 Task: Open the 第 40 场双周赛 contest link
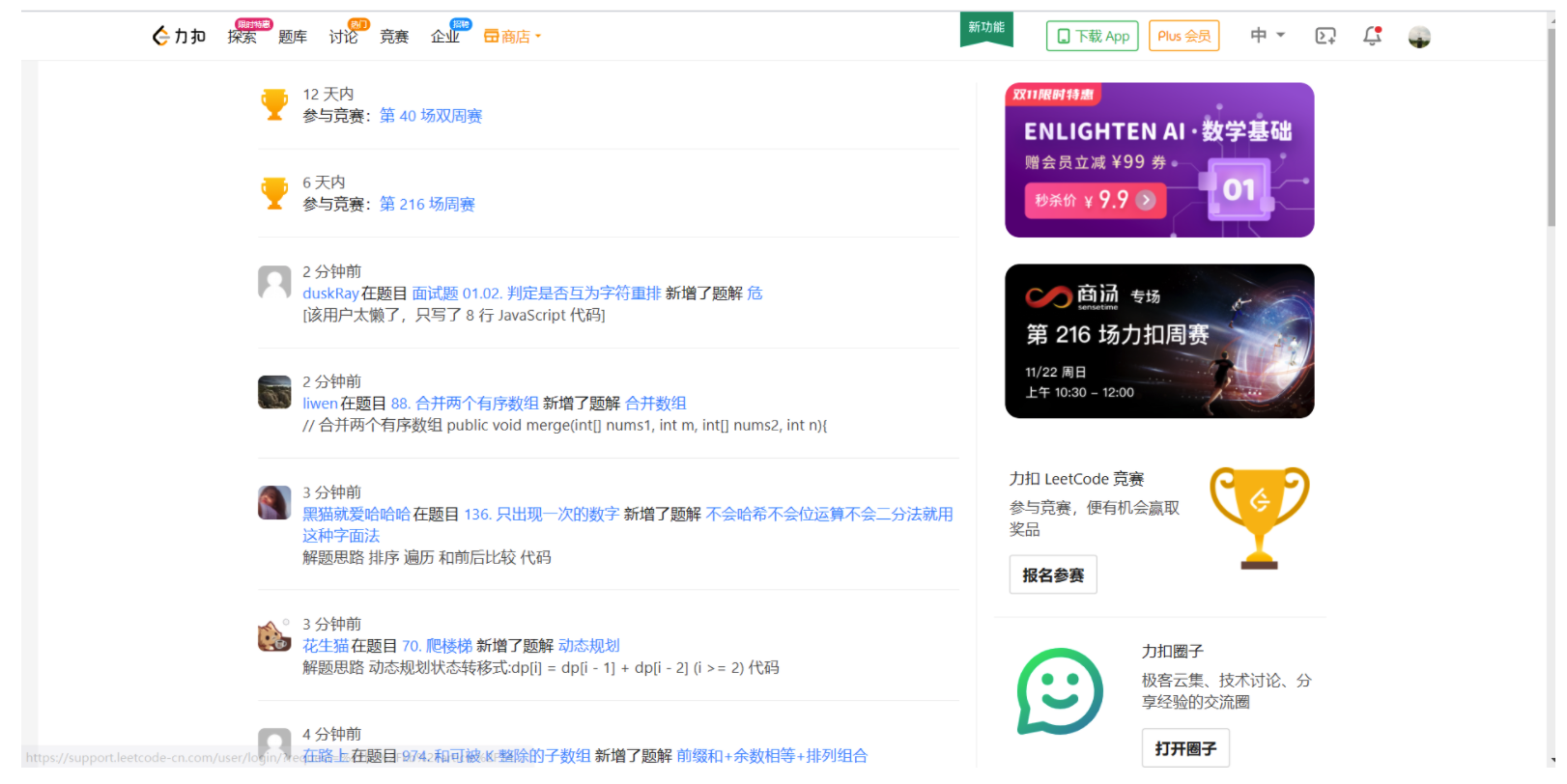[x=431, y=116]
